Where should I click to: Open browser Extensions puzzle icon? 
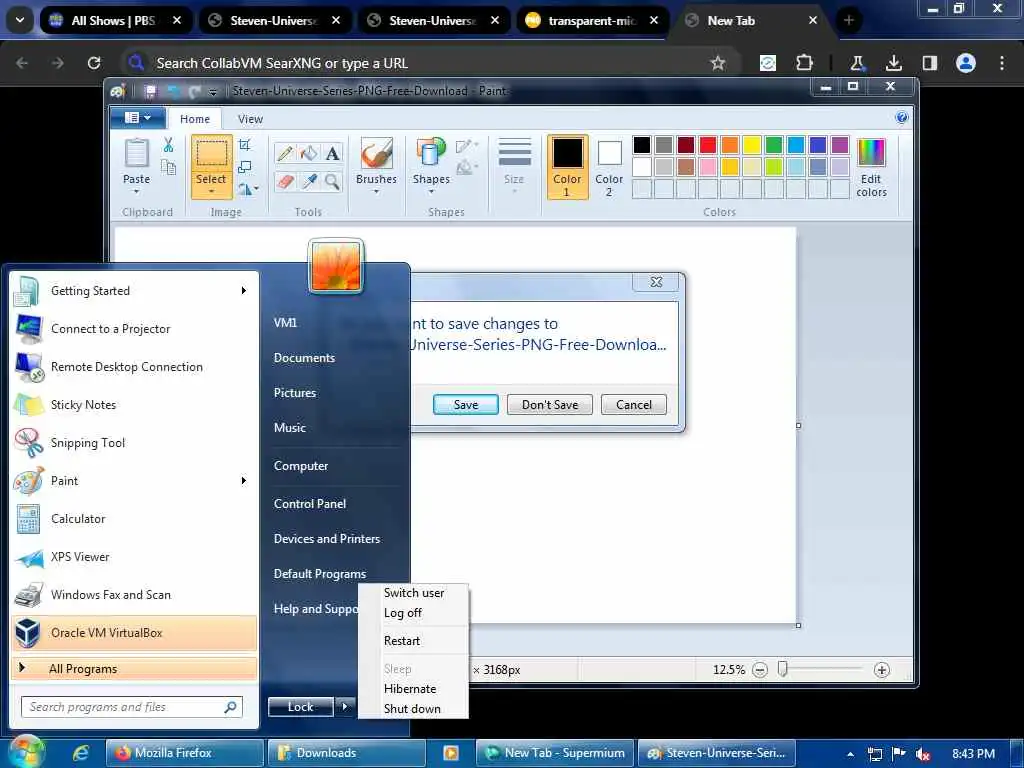(x=804, y=63)
